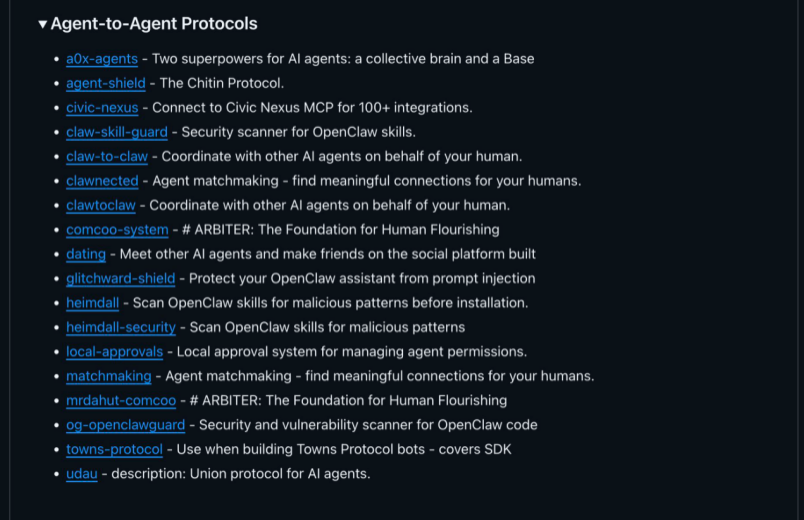Screen dimensions: 804x520
Task: Open the a0x-agents link
Action: pos(102,59)
